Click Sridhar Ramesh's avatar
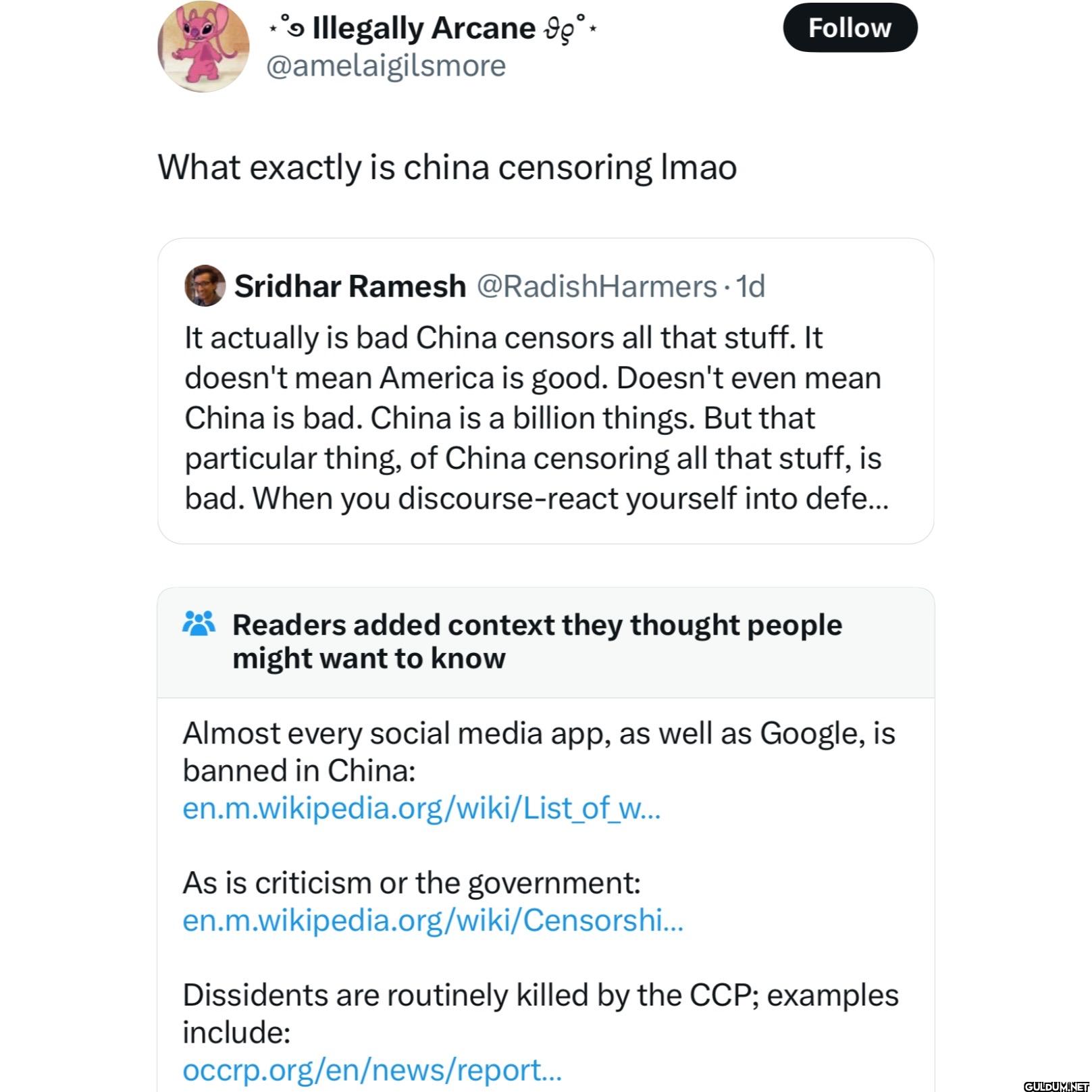 click(206, 286)
